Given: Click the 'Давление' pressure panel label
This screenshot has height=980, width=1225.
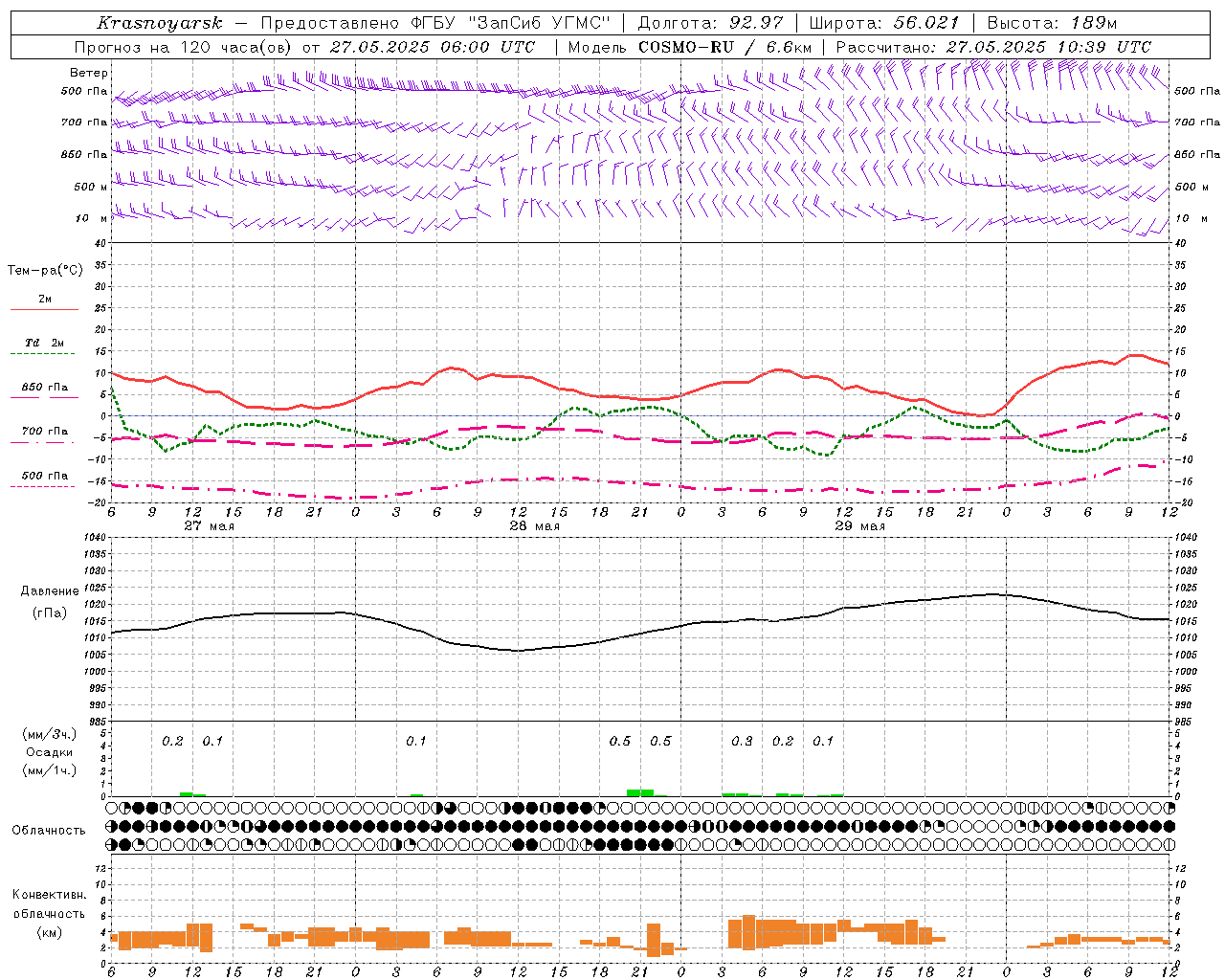Looking at the screenshot, I should tap(50, 591).
